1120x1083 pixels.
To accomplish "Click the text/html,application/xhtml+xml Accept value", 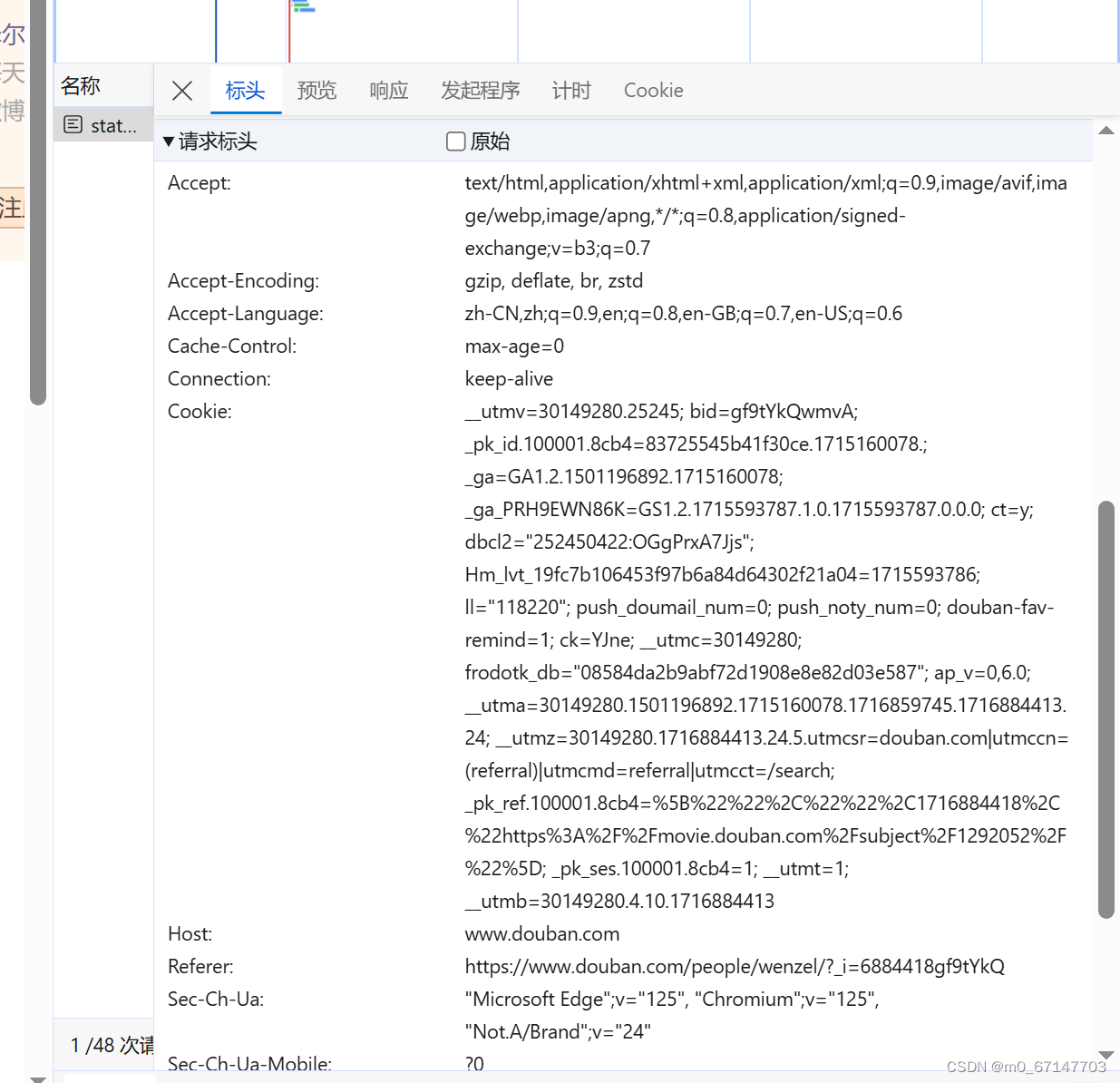I will (766, 216).
